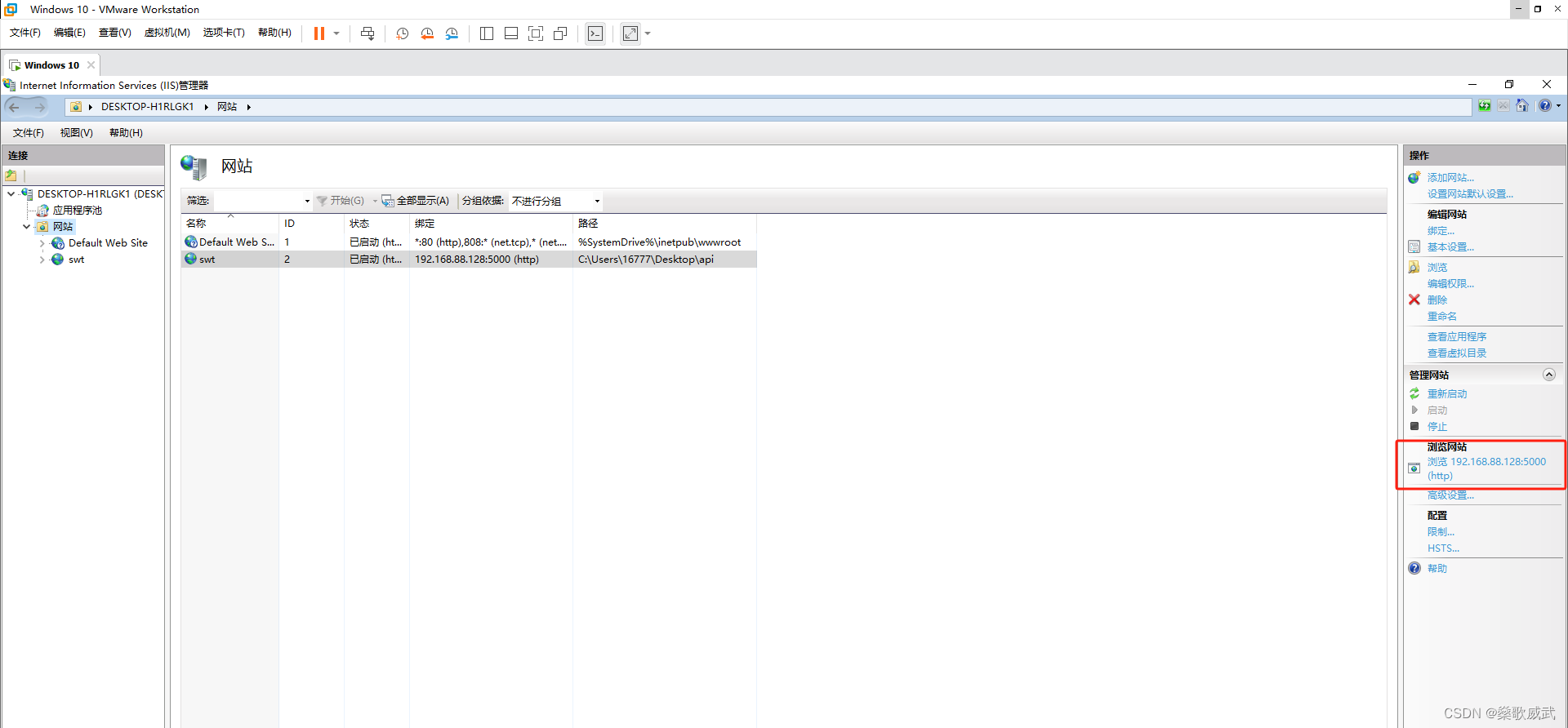Open the 选项卡(T) menu
The width and height of the screenshot is (1568, 728).
(x=224, y=33)
